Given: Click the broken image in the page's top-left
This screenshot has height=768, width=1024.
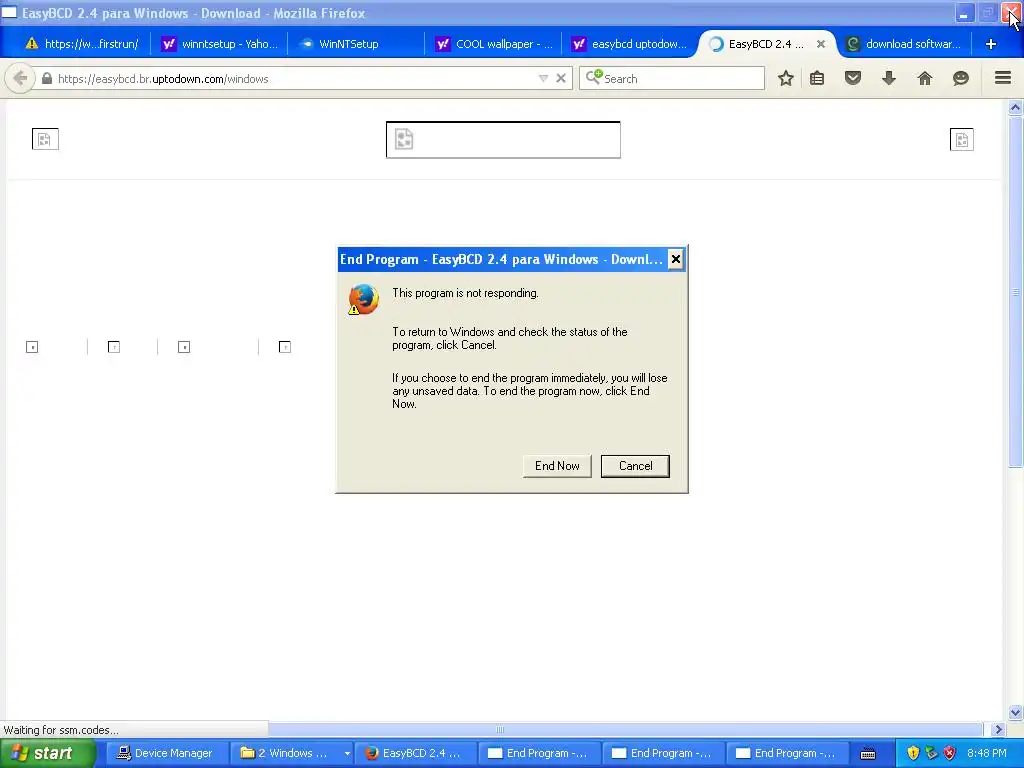Looking at the screenshot, I should 45,138.
